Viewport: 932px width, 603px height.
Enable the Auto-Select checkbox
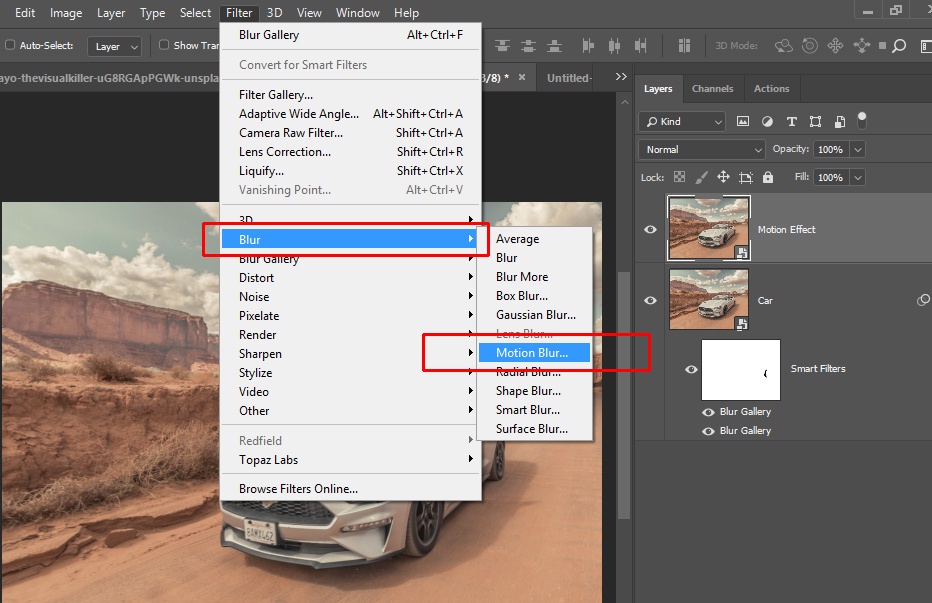[10, 45]
